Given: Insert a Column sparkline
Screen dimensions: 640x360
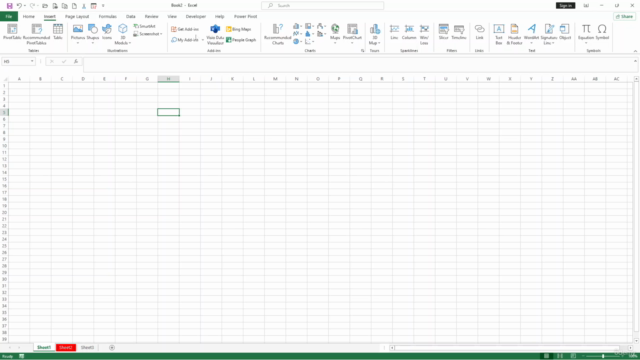Looking at the screenshot, I should coord(409,32).
